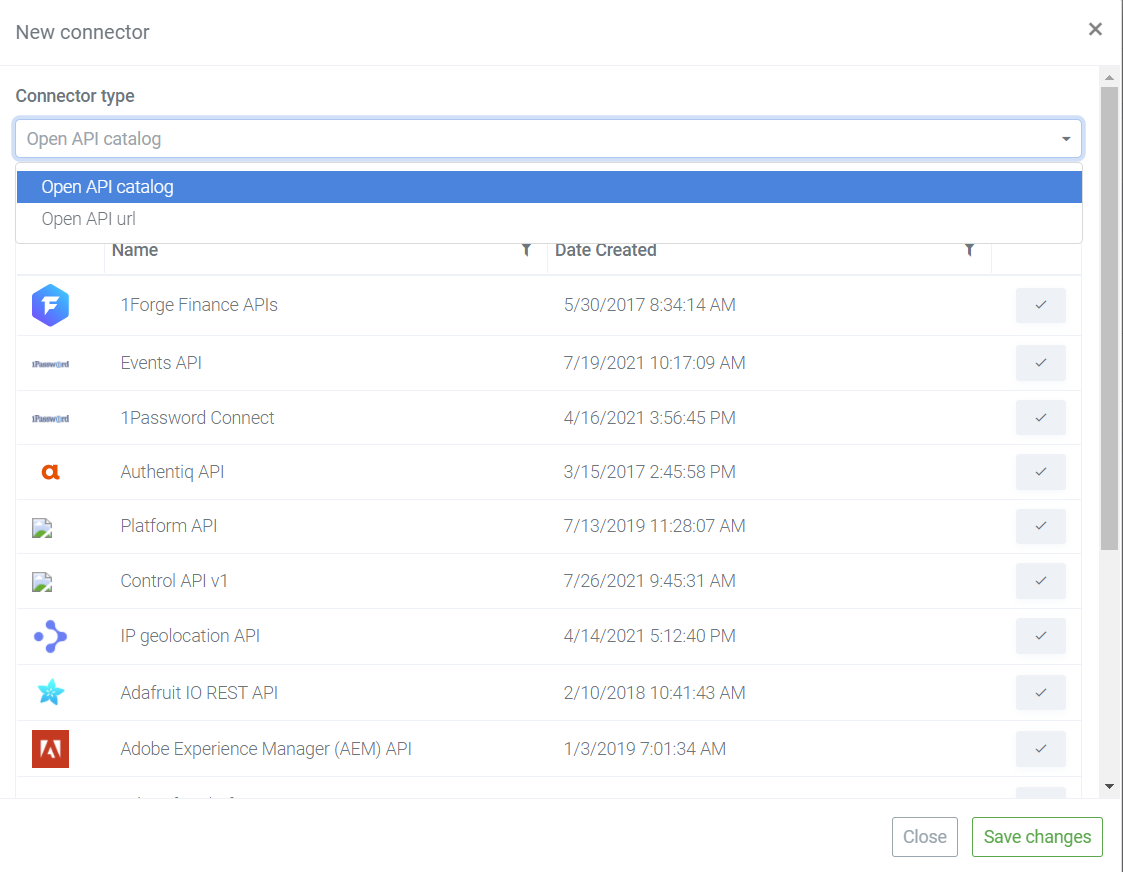Click the date 7/19/2021 10:17:09 AM
This screenshot has width=1123, height=872.
(655, 363)
